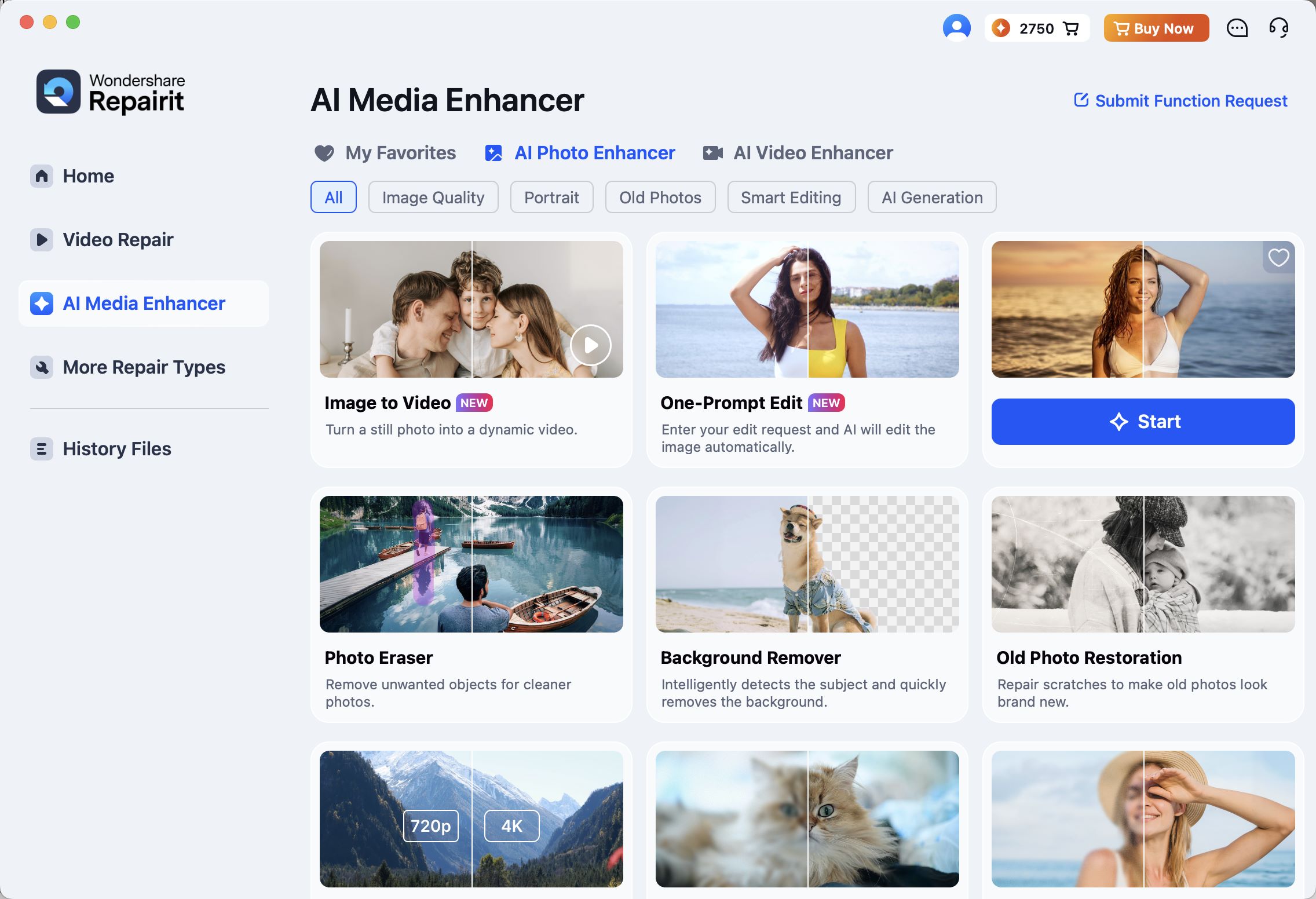The image size is (1316, 899).
Task: Select the Old Photos filter chip
Action: (x=660, y=198)
